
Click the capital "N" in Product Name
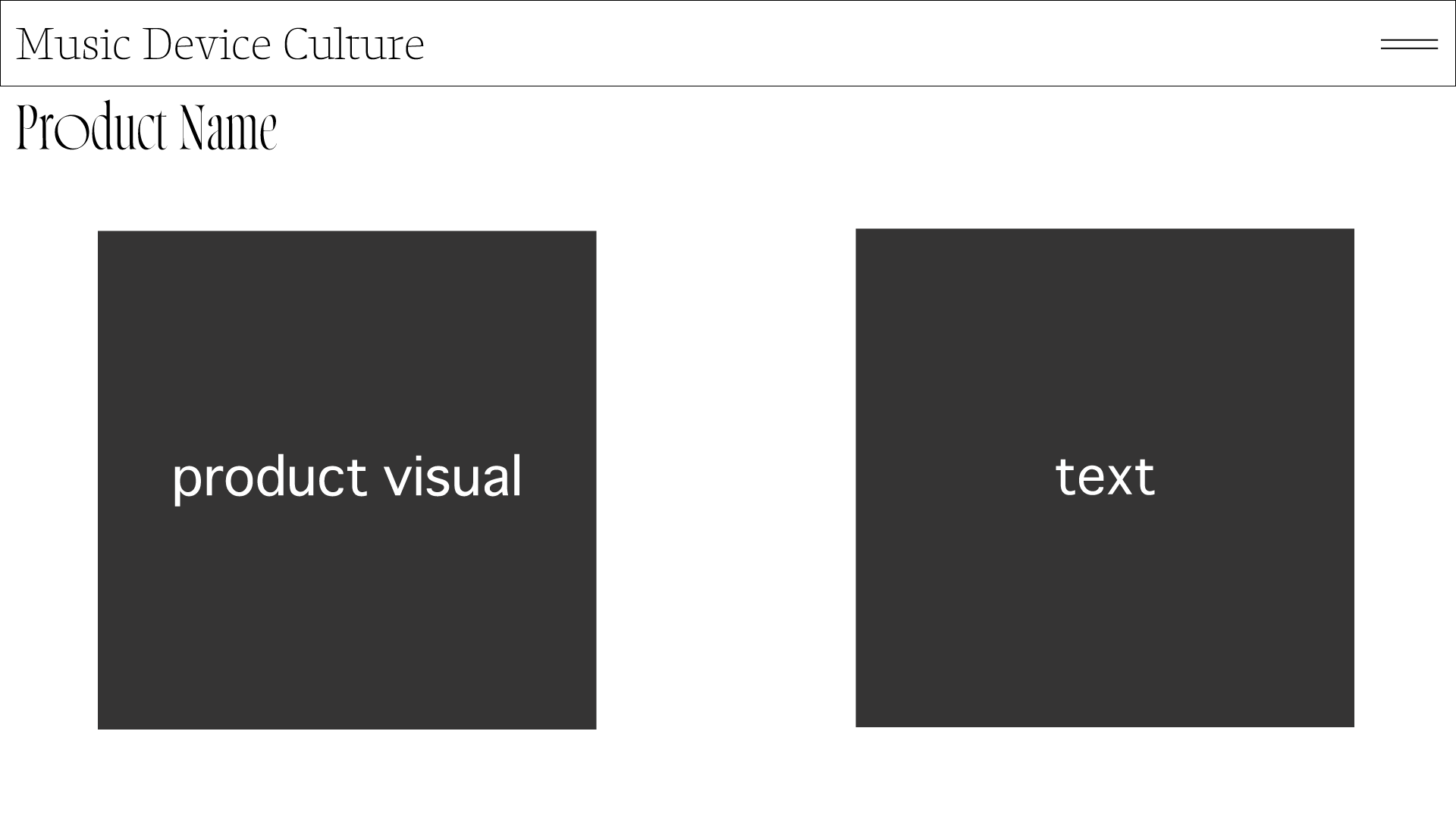pos(193,127)
